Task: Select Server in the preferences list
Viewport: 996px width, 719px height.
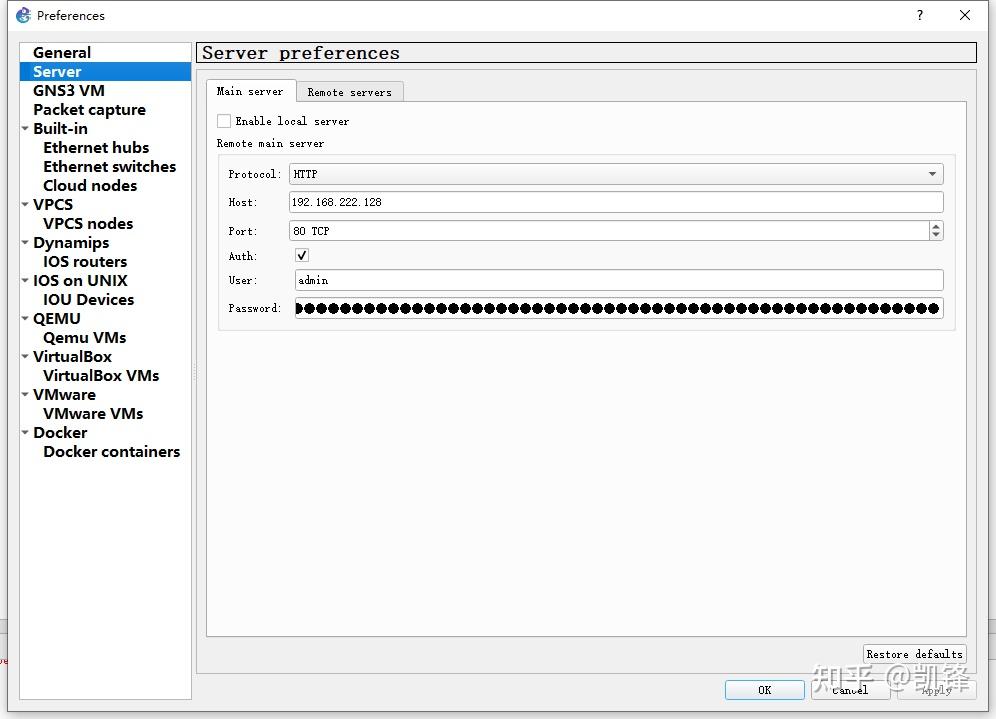Action: click(x=105, y=71)
